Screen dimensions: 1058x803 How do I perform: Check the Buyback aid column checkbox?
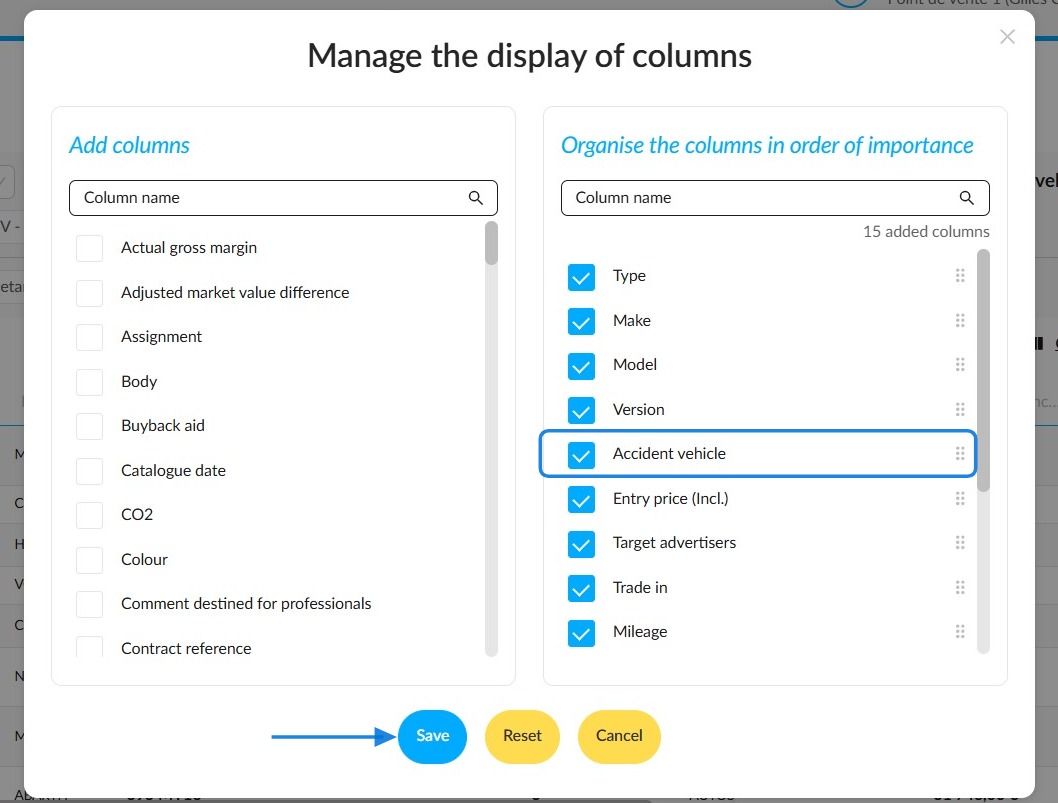[89, 426]
